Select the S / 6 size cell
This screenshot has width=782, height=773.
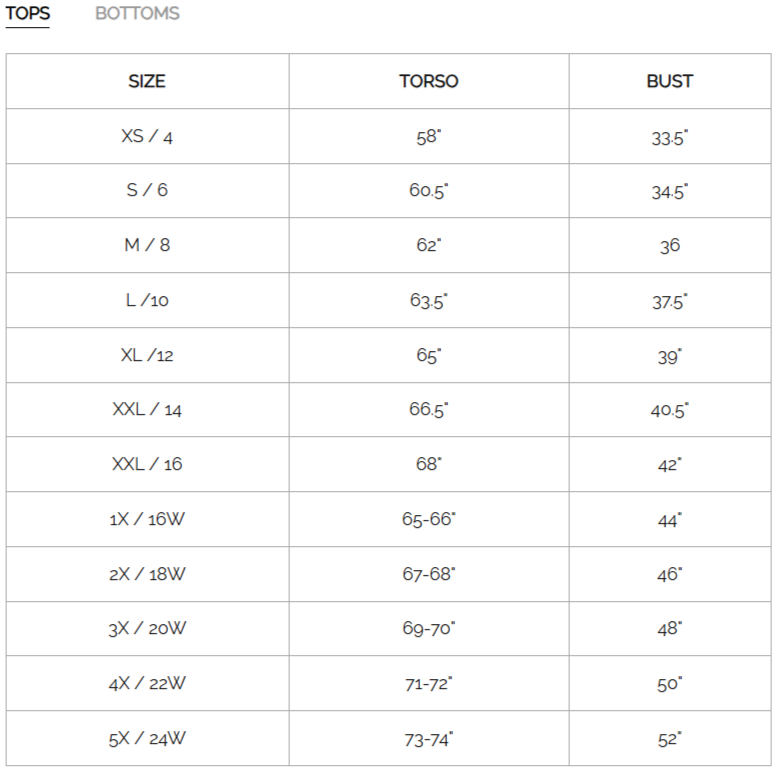147,190
